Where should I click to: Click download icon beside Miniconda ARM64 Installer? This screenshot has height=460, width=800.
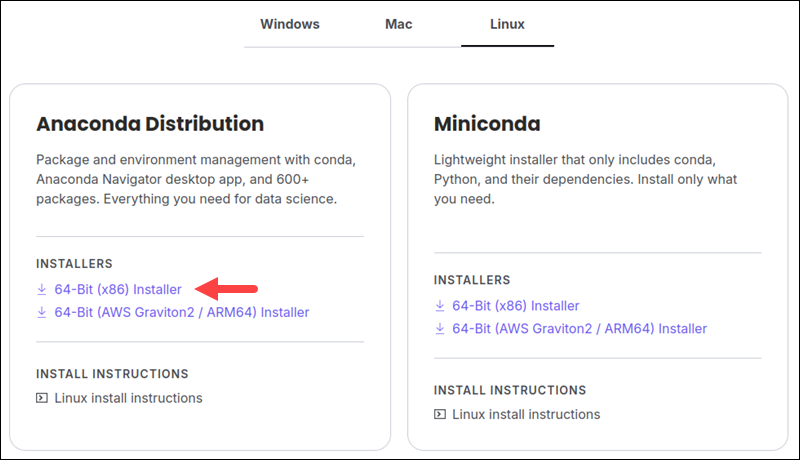(440, 328)
